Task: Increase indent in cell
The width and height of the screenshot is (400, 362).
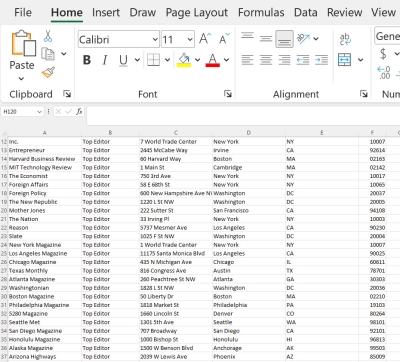Action: point(321,60)
